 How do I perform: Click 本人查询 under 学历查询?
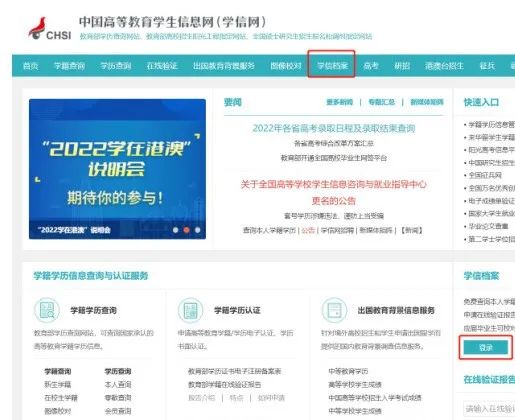118,384
